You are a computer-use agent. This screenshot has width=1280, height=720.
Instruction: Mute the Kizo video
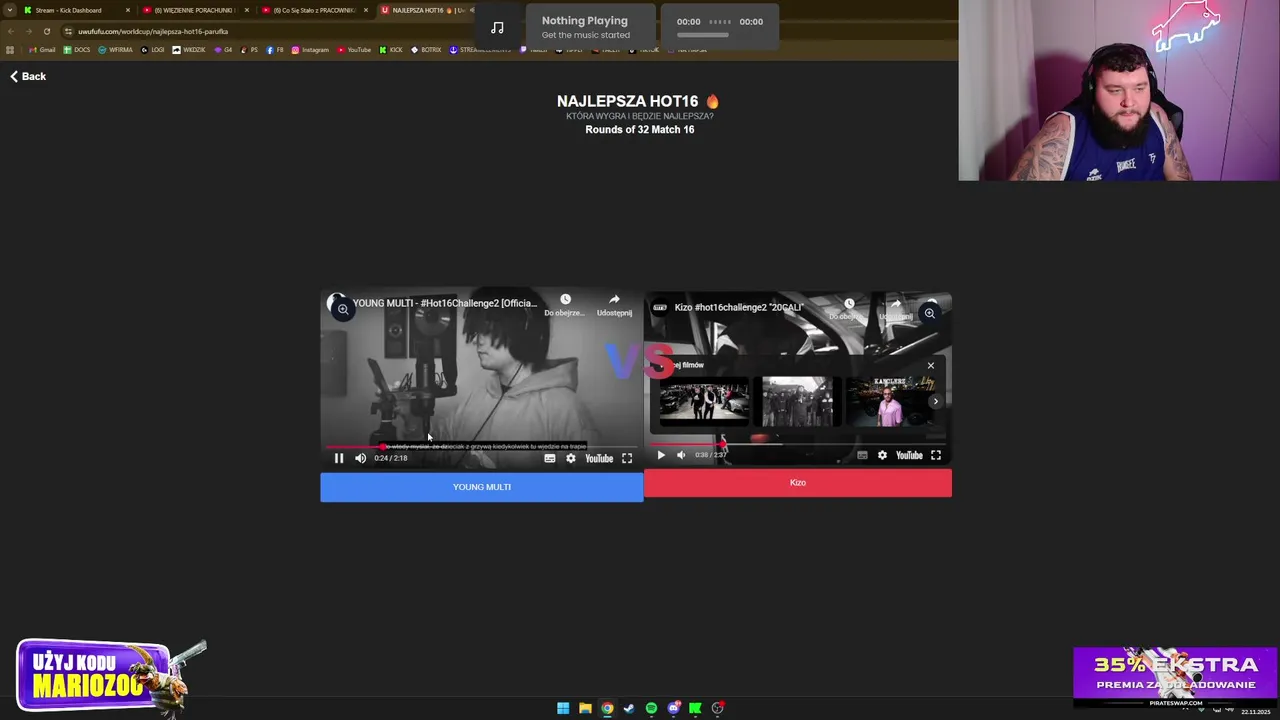pyautogui.click(x=682, y=455)
